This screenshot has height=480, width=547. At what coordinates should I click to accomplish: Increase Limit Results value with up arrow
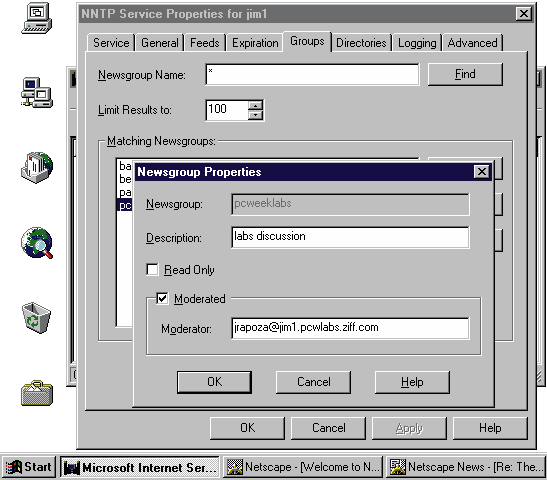[256, 105]
